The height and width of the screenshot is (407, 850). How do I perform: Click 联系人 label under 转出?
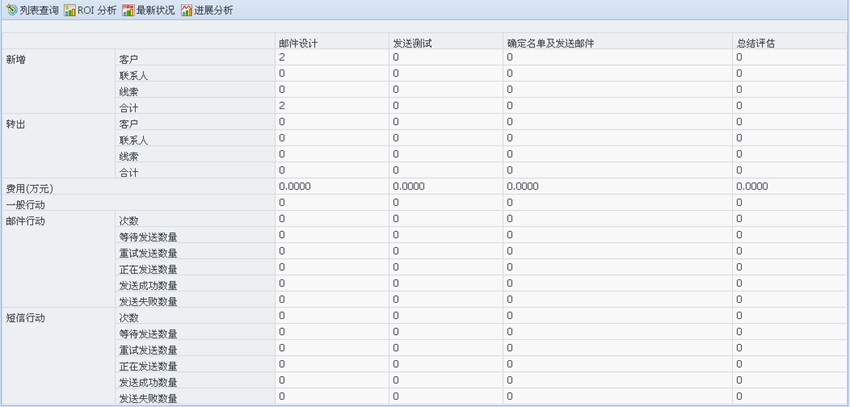pos(134,140)
